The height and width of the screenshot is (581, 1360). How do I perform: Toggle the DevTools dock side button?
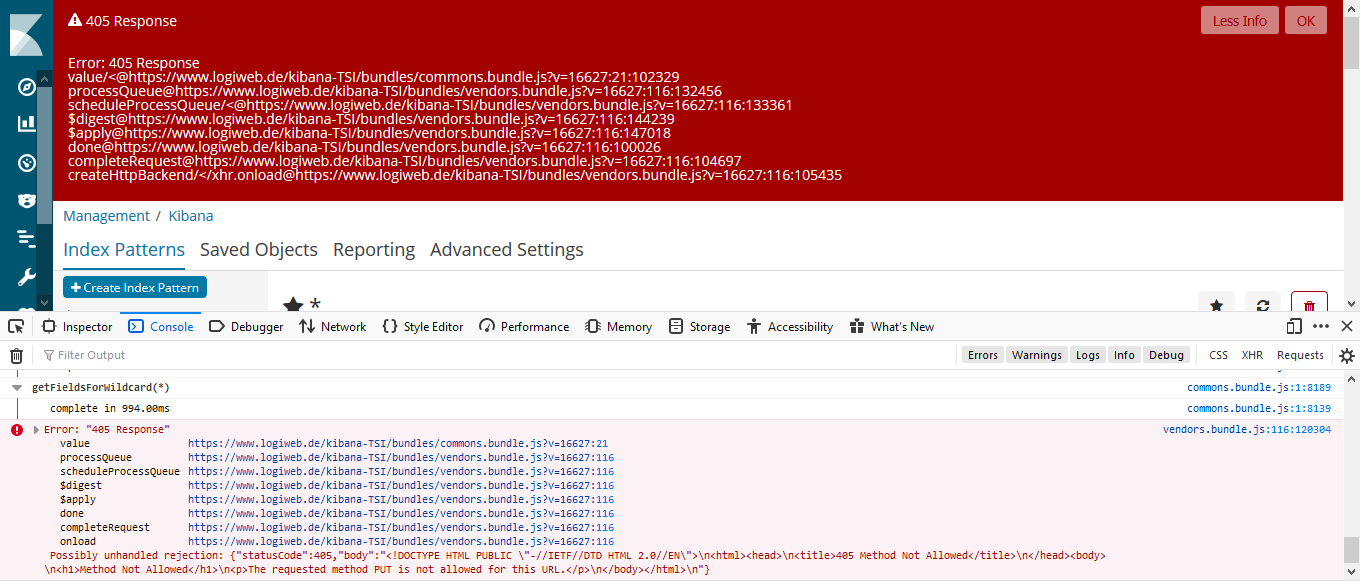click(x=1294, y=326)
